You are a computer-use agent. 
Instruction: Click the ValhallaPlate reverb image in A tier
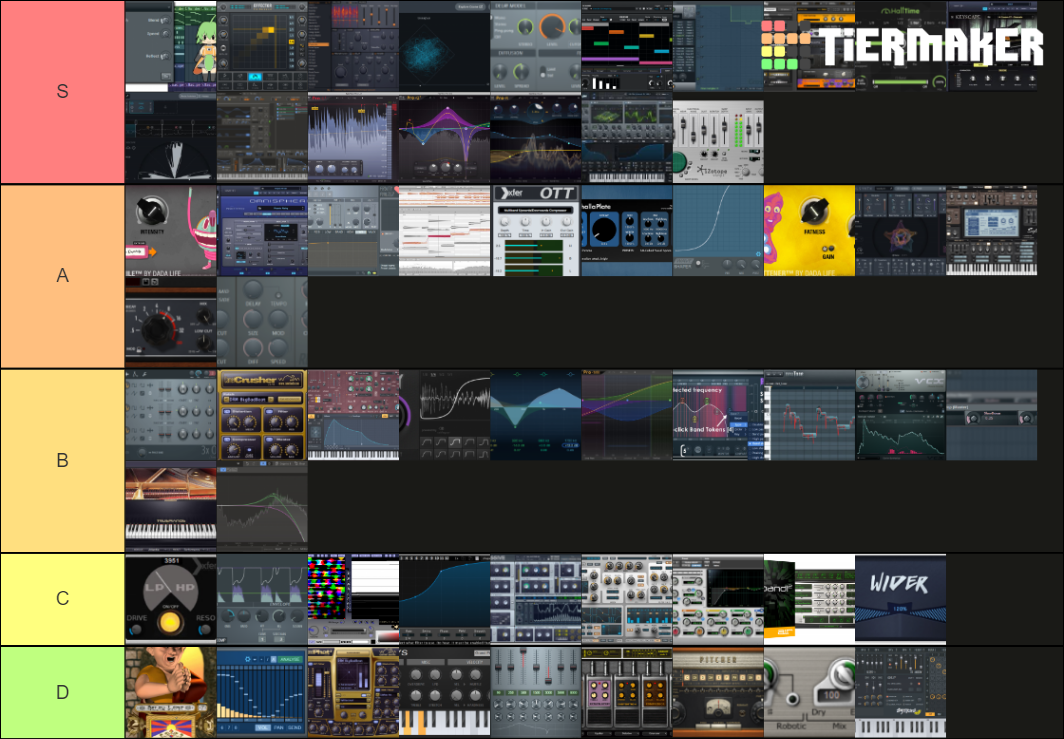(626, 230)
